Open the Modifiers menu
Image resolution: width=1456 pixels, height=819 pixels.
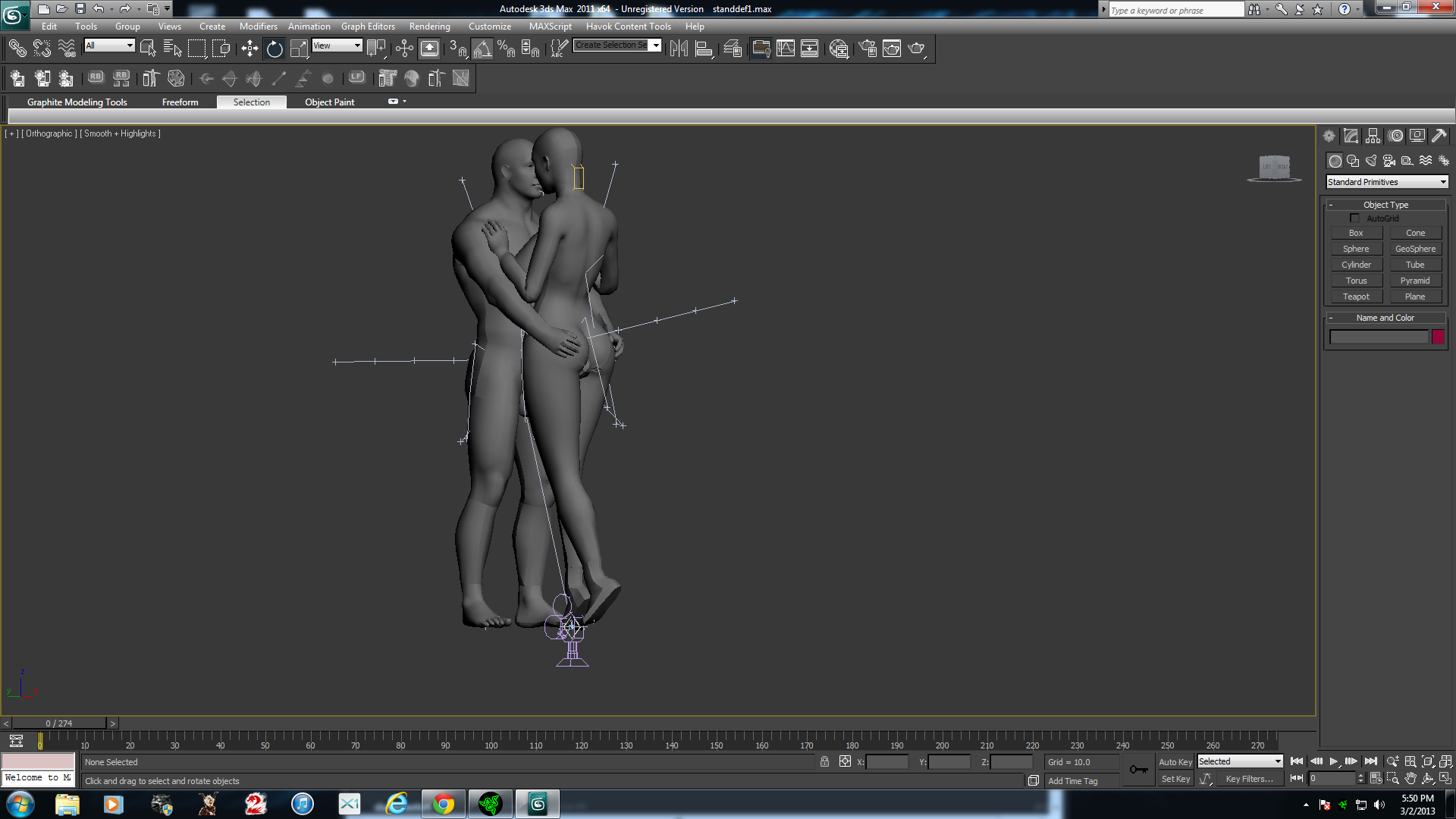[258, 27]
